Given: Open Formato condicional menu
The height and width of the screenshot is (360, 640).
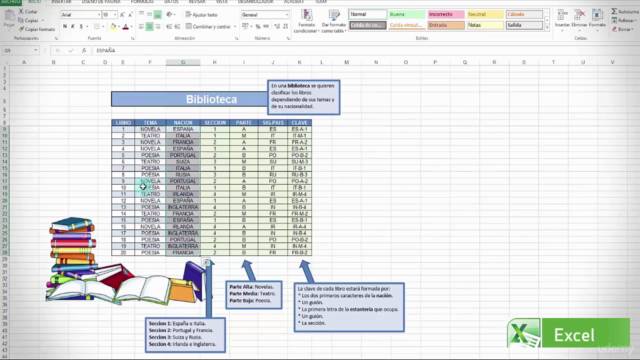Looking at the screenshot, I should [306, 21].
